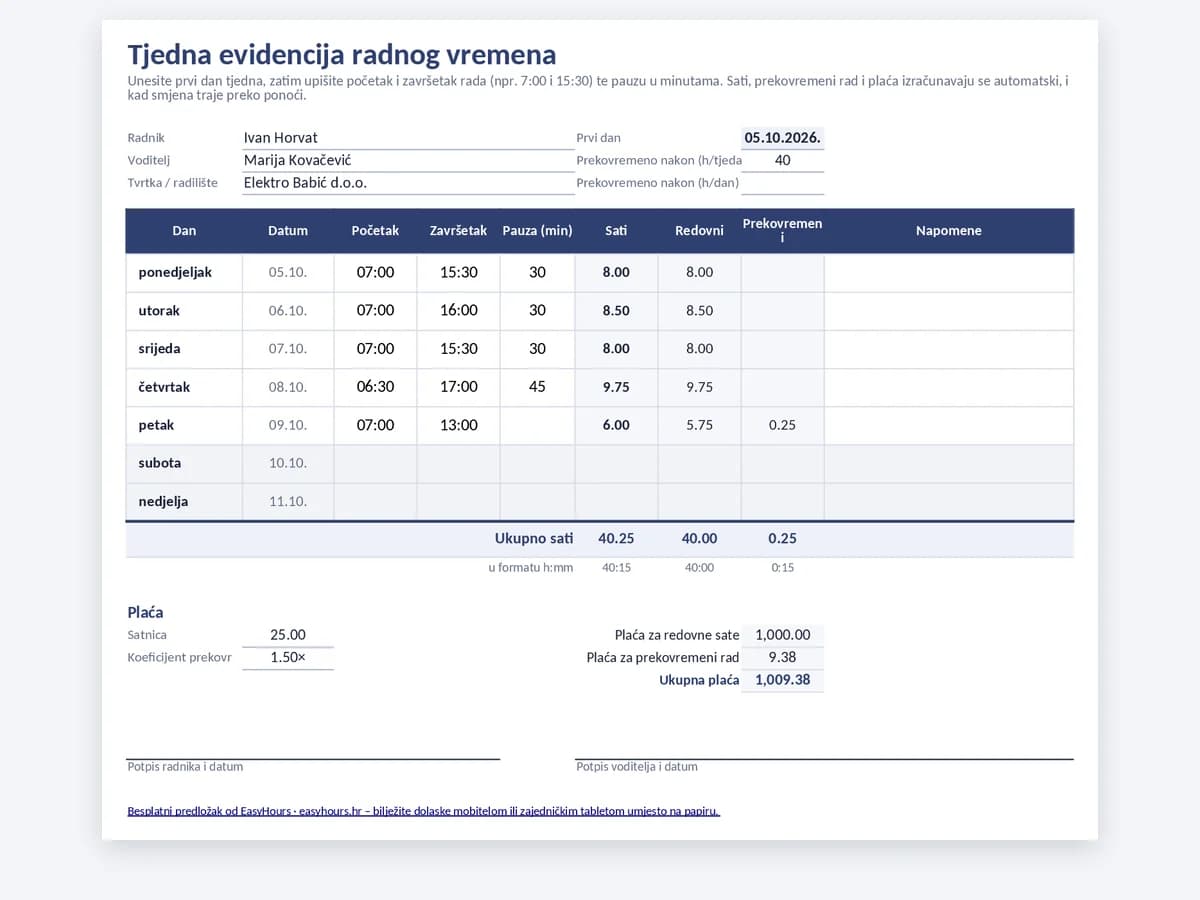Screen dimensions: 1200x900
Task: Click ponedjeljak start time 07:00
Action: click(375, 272)
